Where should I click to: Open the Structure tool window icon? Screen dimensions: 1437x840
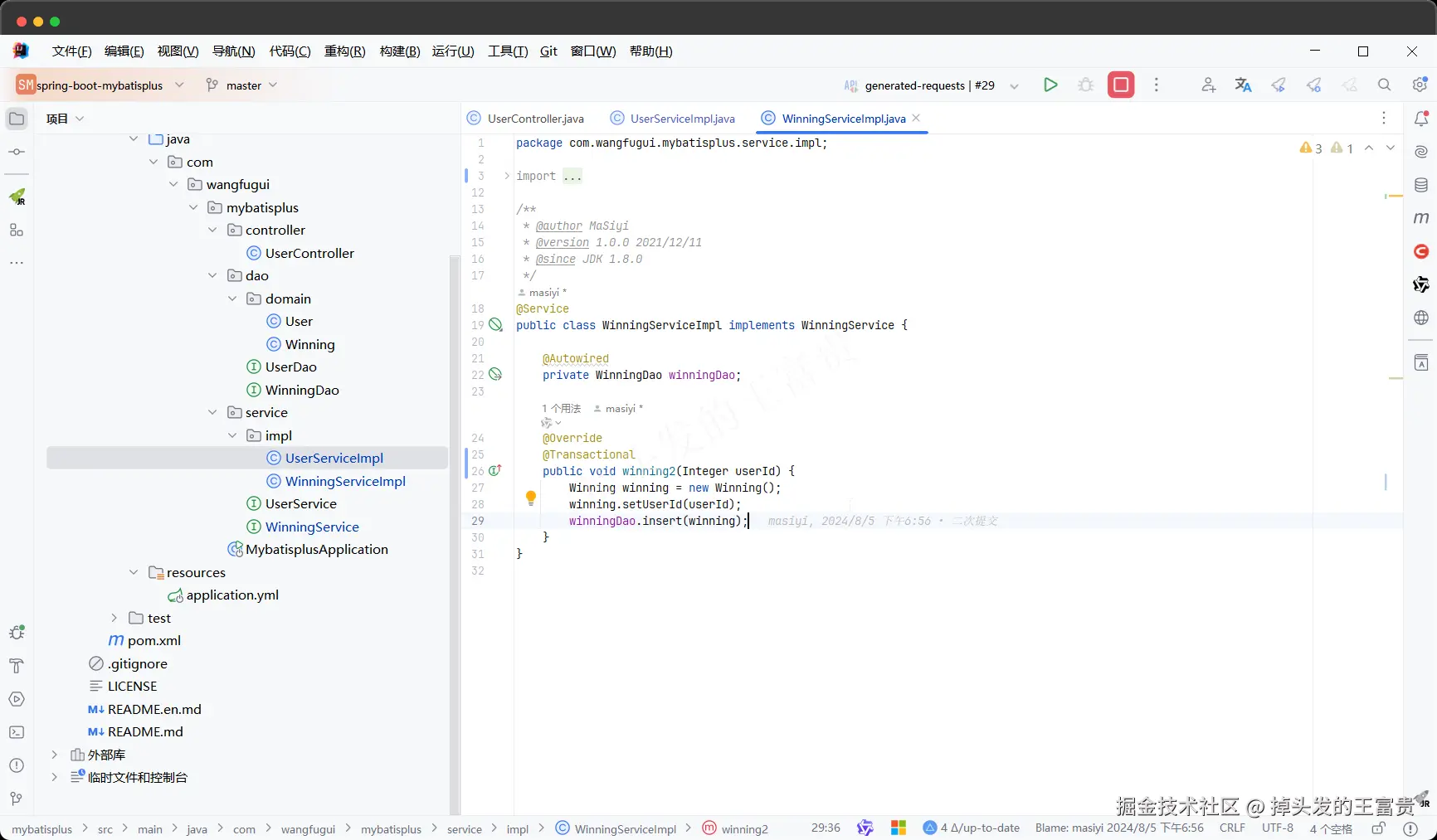coord(17,230)
